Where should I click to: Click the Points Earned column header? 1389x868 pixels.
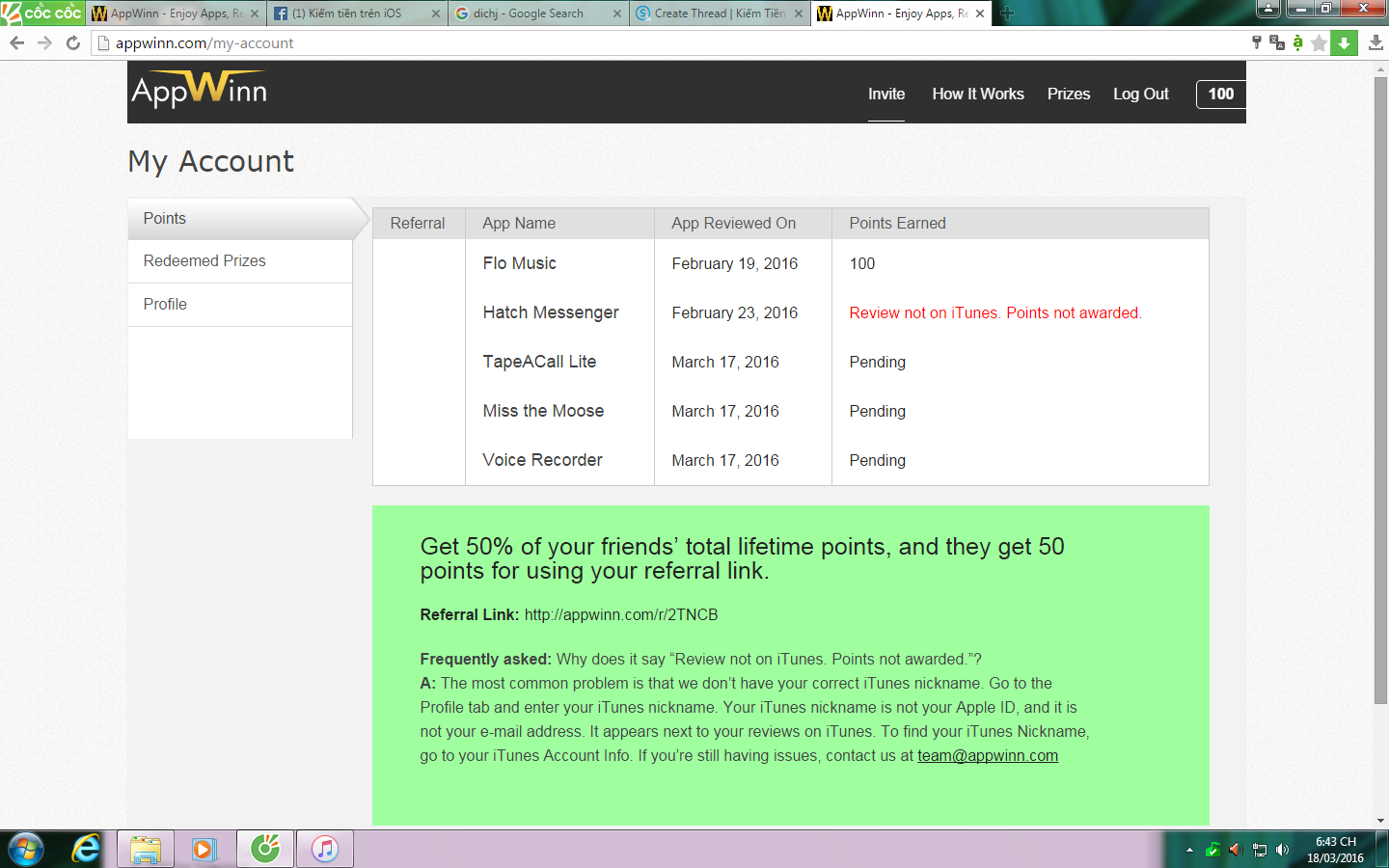click(x=898, y=223)
